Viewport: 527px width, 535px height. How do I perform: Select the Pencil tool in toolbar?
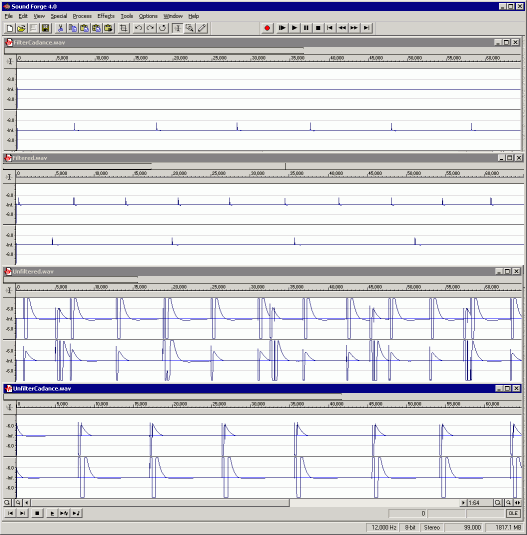tap(202, 28)
